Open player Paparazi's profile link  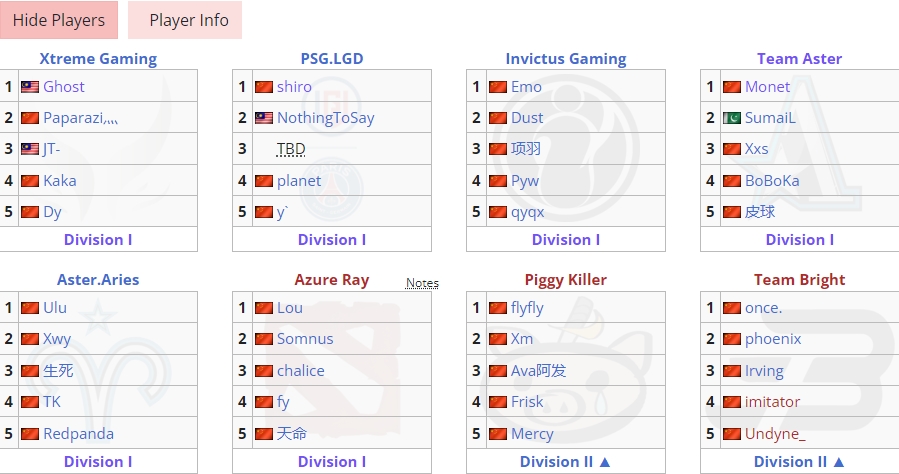coord(81,118)
